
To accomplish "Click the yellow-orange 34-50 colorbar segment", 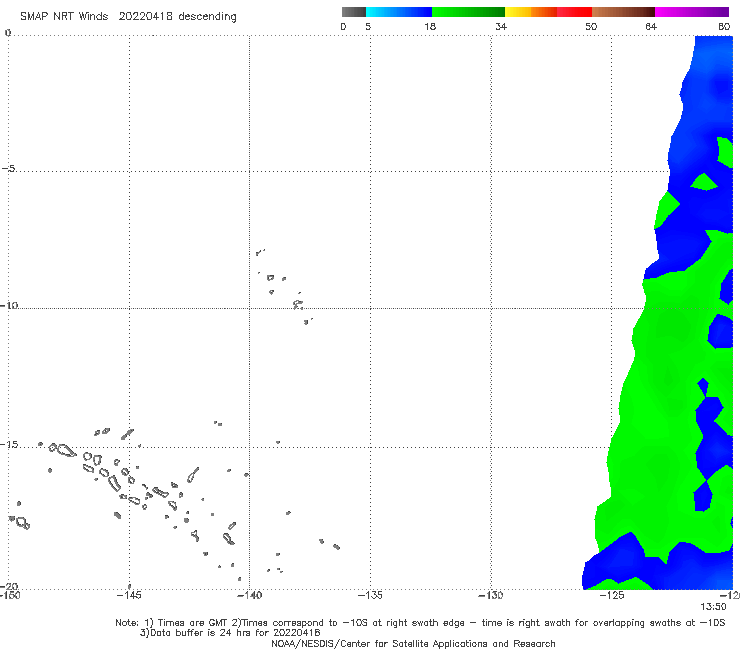I will click(548, 12).
